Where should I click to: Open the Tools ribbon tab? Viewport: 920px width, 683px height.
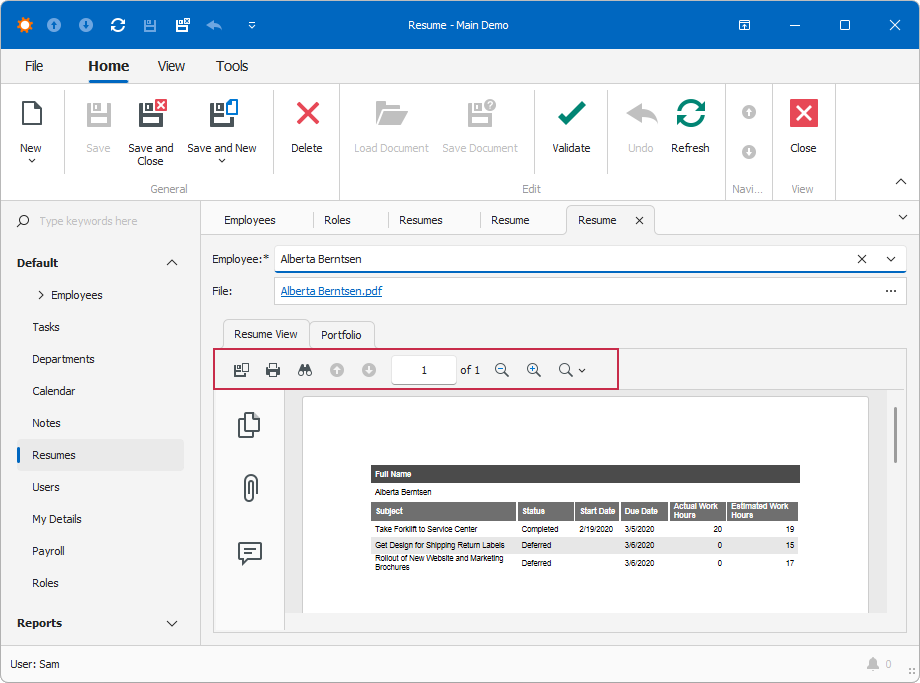(231, 66)
